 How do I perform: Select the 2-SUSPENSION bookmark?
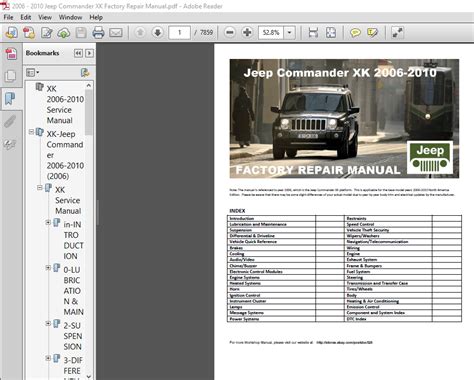tap(73, 336)
